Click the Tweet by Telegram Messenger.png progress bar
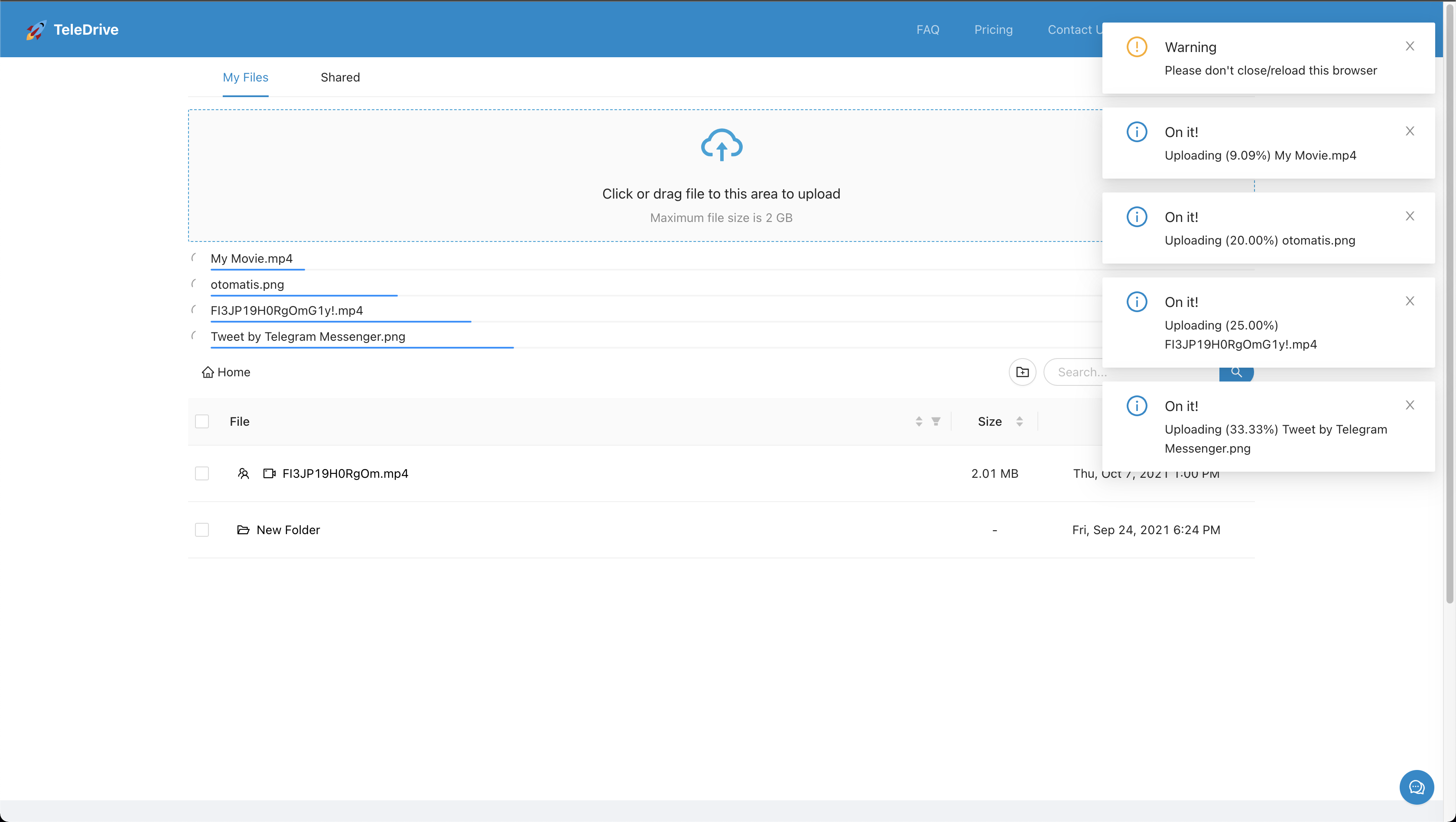This screenshot has width=1456, height=822. [362, 347]
